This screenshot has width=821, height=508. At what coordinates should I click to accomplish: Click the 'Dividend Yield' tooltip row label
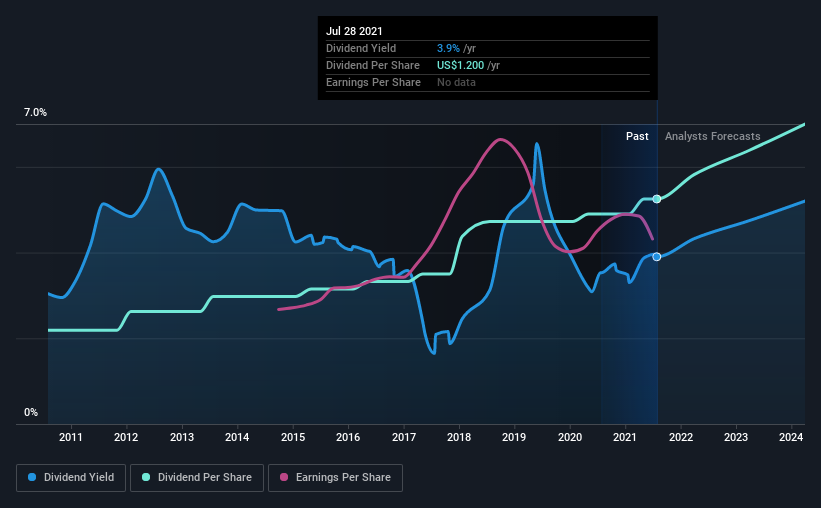361,48
